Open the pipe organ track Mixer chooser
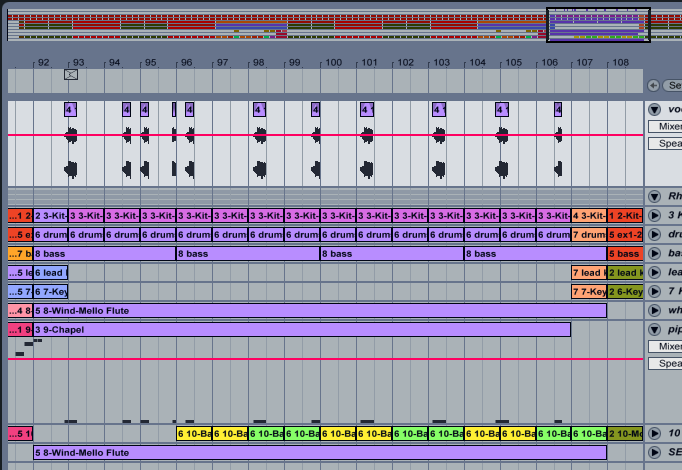This screenshot has width=682, height=470. tap(665, 346)
